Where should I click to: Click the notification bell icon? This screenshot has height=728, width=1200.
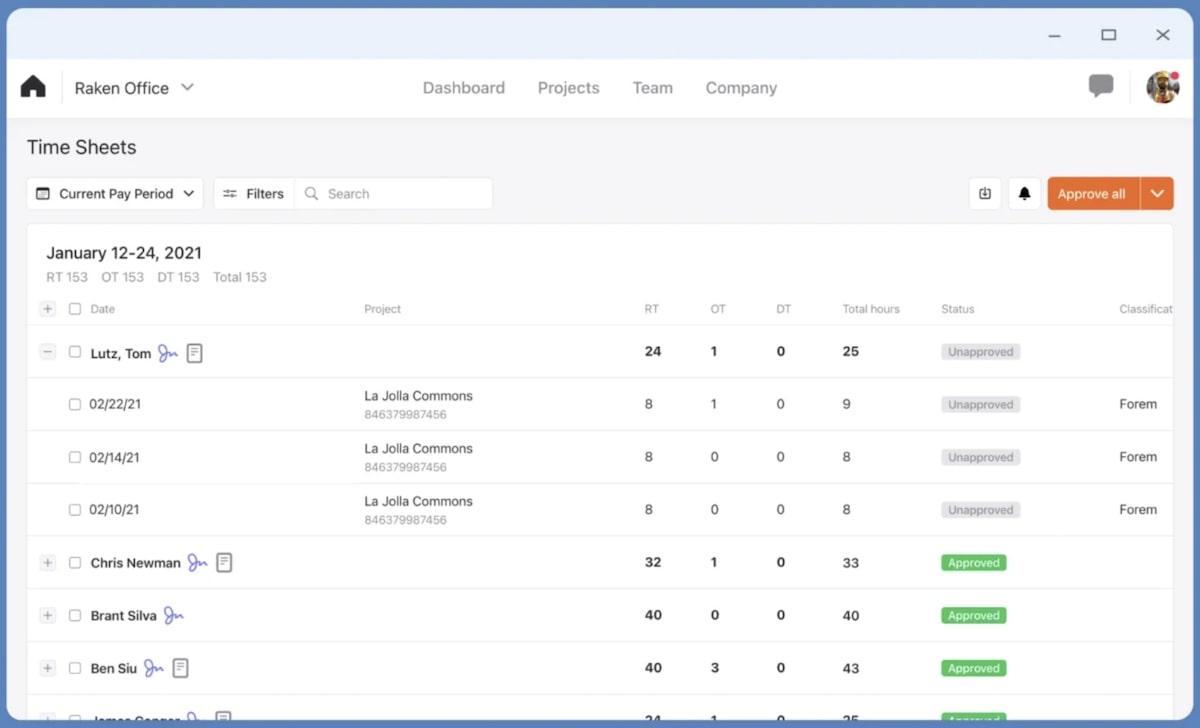coord(1024,194)
